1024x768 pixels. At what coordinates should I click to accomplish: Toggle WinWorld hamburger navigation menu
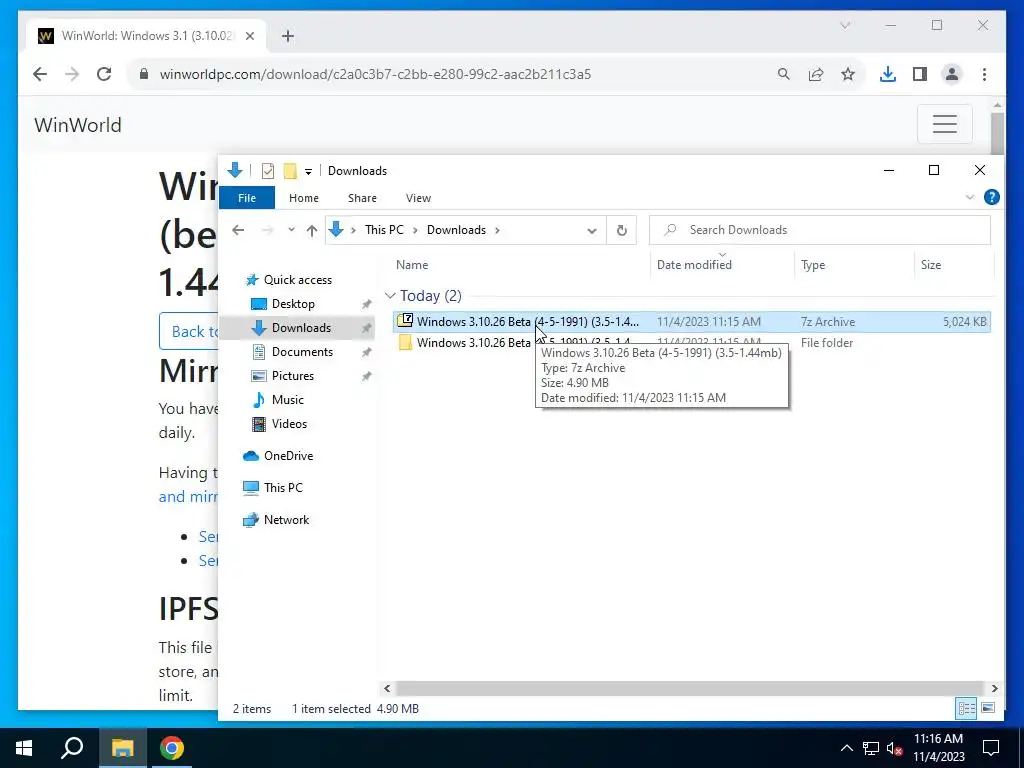(x=944, y=123)
